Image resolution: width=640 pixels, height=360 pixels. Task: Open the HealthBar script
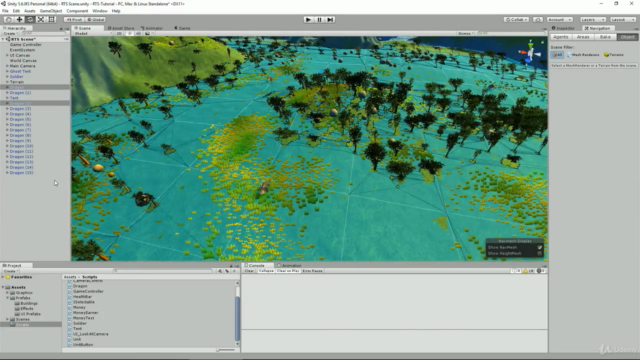click(x=82, y=297)
